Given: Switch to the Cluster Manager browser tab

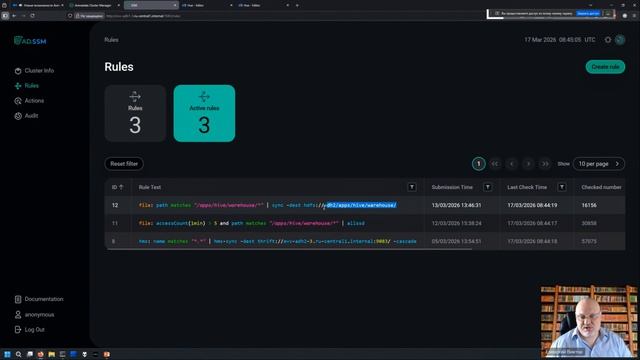Looking at the screenshot, I should tap(95, 5).
